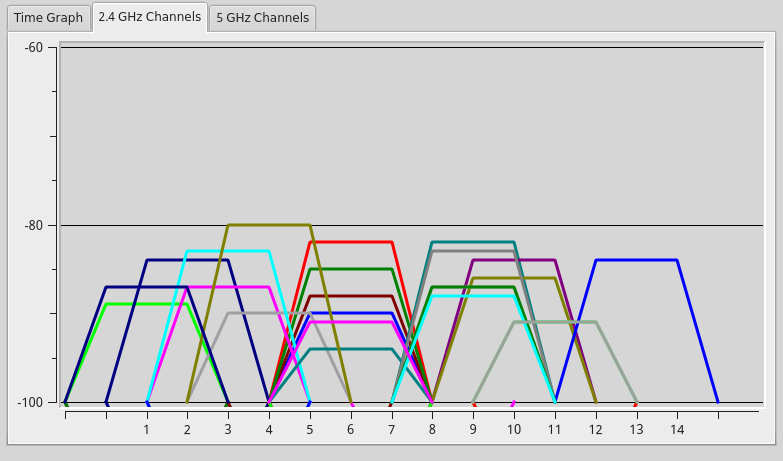Click the -80 axis label
The image size is (783, 461).
tap(33, 225)
